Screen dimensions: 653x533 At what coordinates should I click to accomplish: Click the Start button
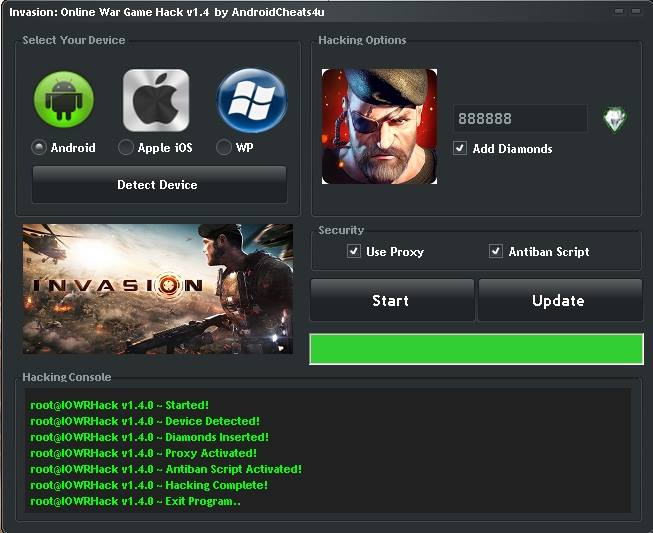click(392, 300)
